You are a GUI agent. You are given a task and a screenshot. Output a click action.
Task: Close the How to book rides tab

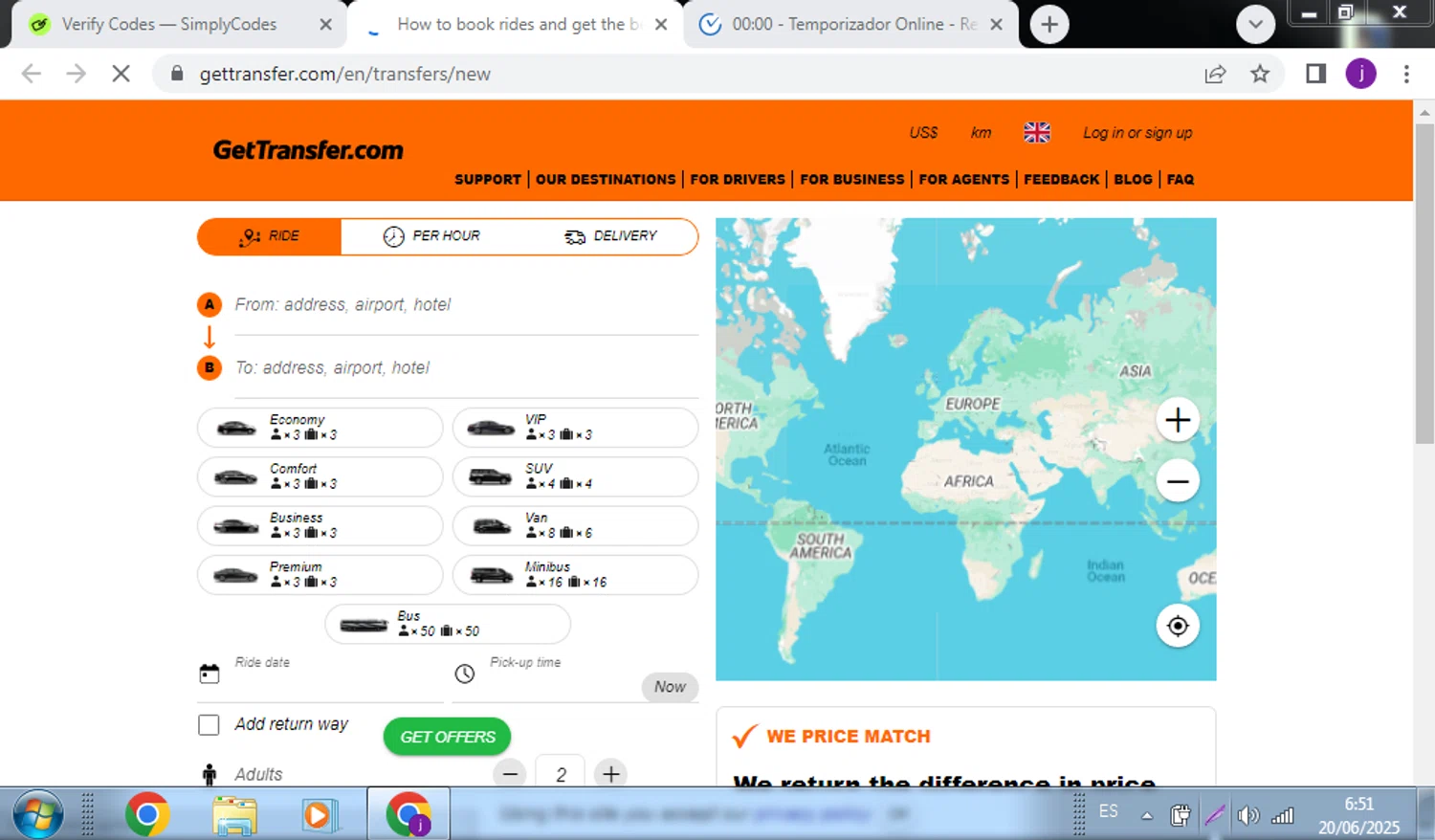pyautogui.click(x=661, y=25)
